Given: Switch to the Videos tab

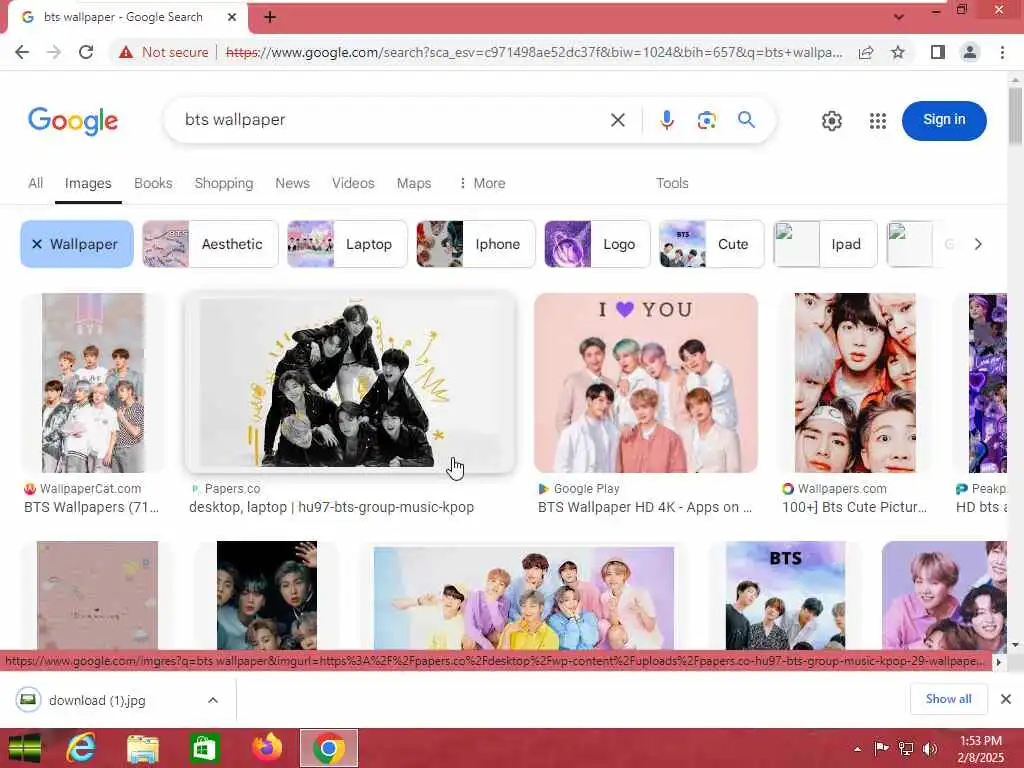Looking at the screenshot, I should (x=353, y=184).
